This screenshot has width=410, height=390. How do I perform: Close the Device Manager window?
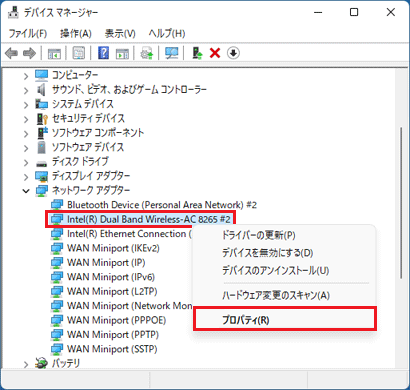point(390,12)
